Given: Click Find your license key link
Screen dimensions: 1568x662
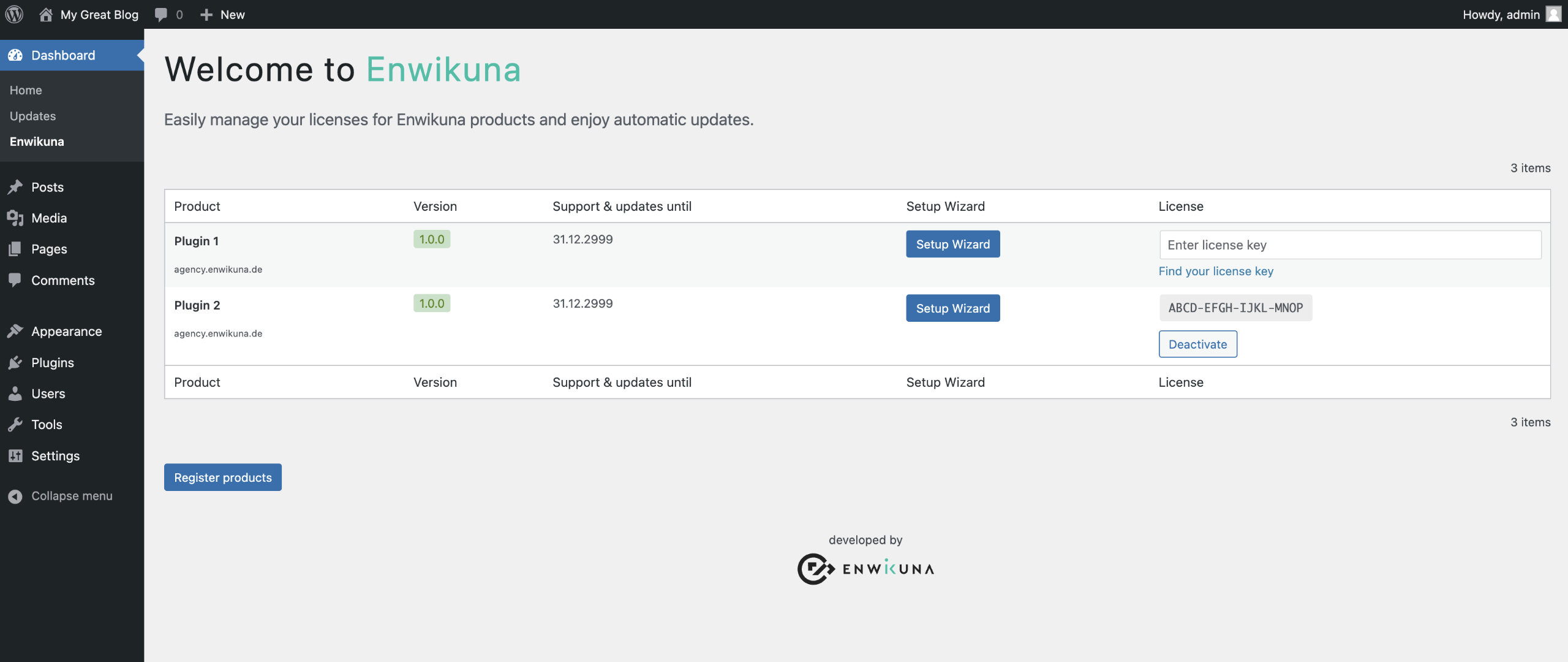Looking at the screenshot, I should (x=1215, y=270).
